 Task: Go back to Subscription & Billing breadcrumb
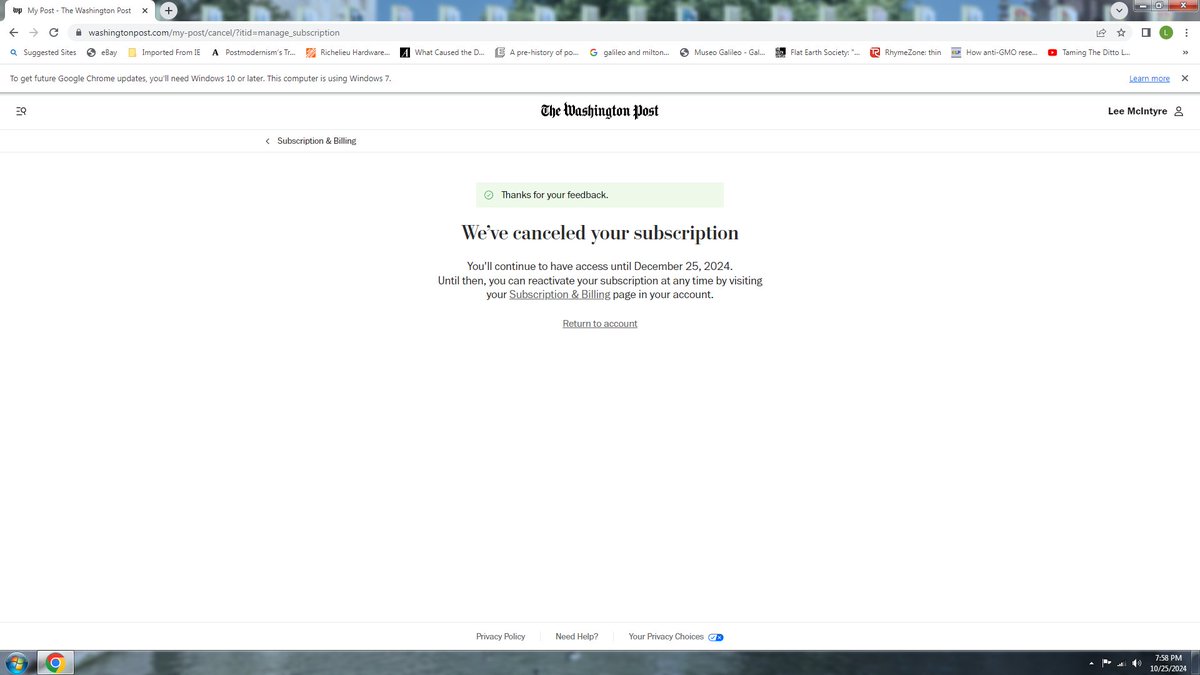pos(311,141)
